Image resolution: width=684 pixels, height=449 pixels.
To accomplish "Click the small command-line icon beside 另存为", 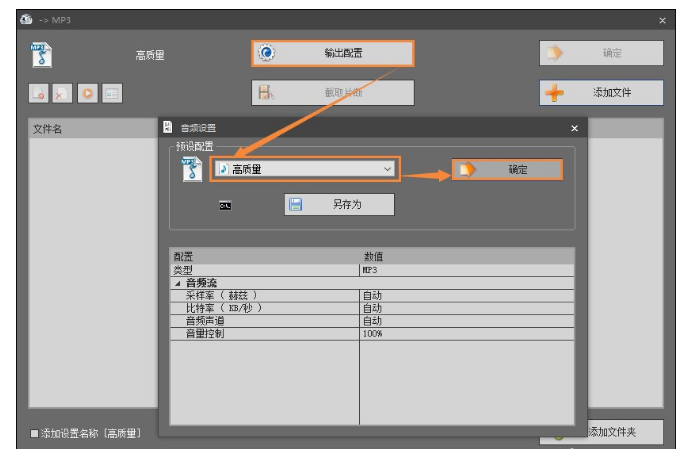I will coord(226,206).
